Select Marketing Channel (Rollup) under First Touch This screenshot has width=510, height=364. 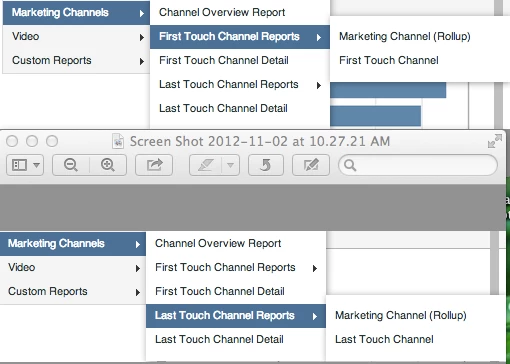(405, 36)
